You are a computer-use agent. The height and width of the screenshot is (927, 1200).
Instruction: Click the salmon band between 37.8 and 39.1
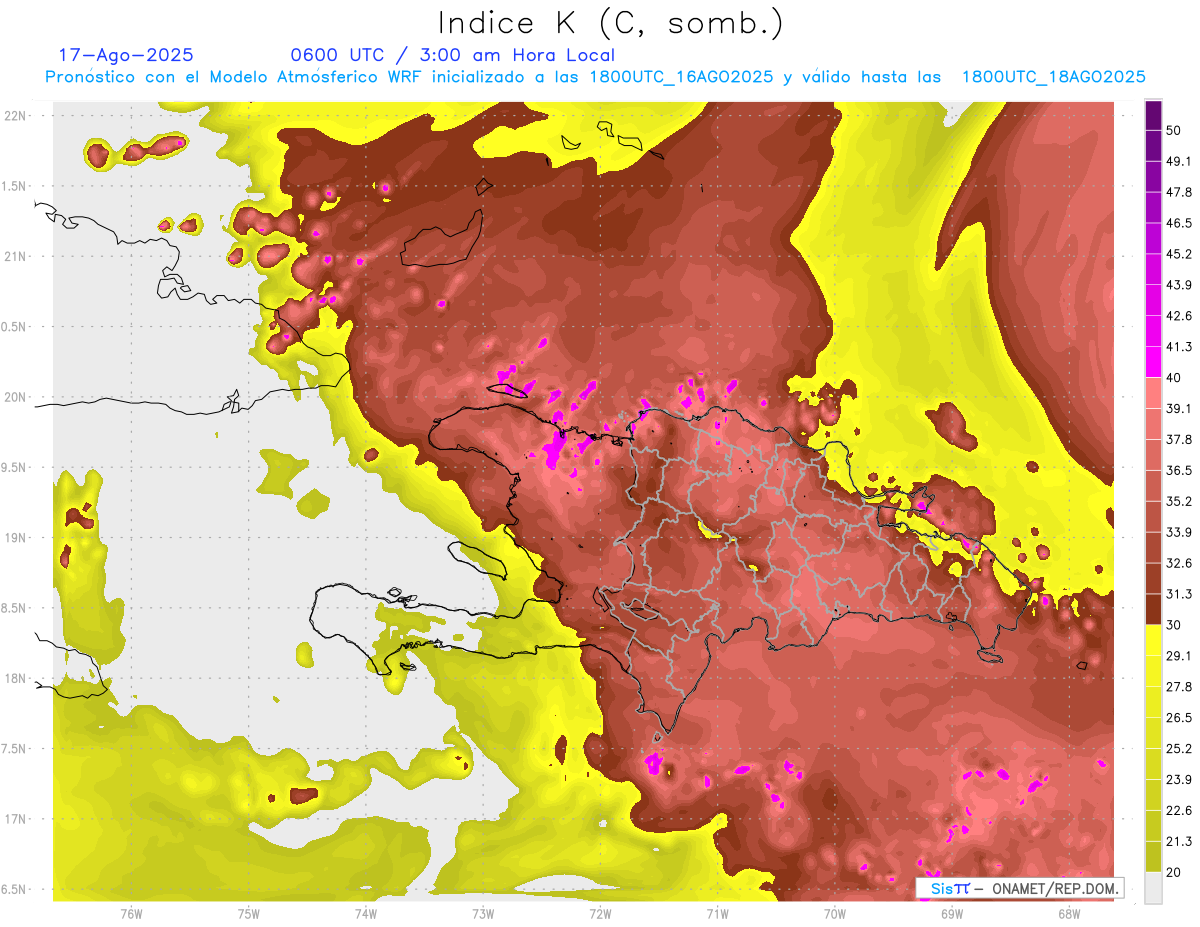tap(1153, 424)
